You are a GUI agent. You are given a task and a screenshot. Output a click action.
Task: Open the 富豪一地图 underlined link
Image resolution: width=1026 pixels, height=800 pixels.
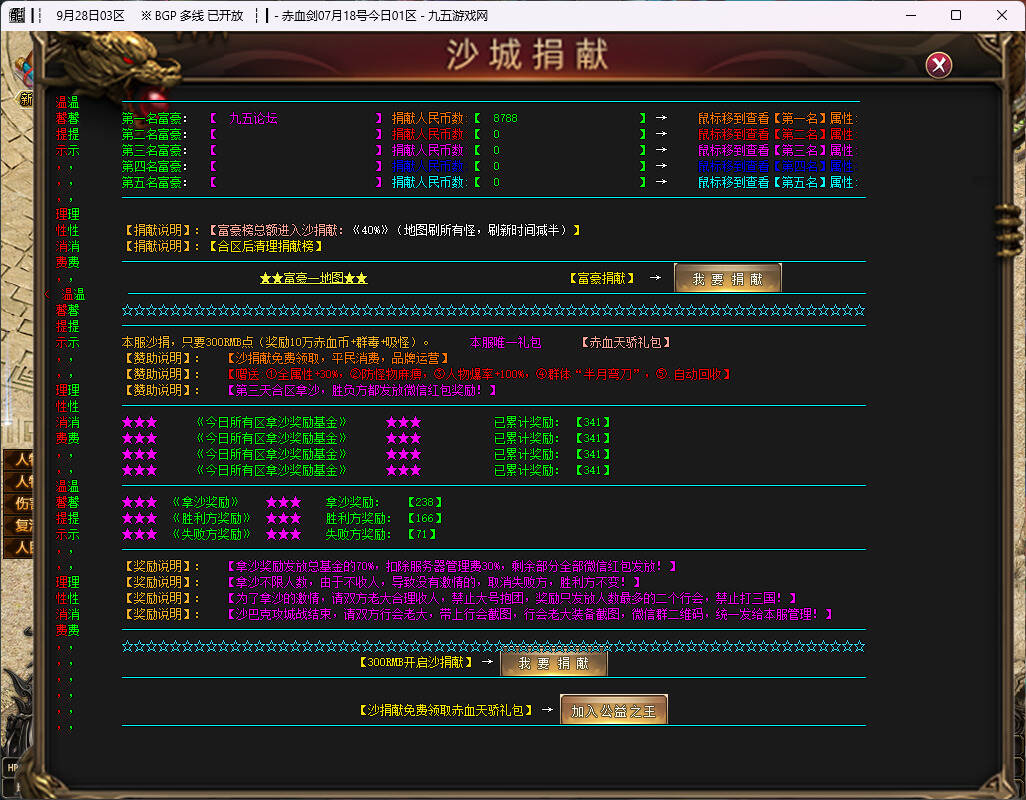[x=313, y=278]
